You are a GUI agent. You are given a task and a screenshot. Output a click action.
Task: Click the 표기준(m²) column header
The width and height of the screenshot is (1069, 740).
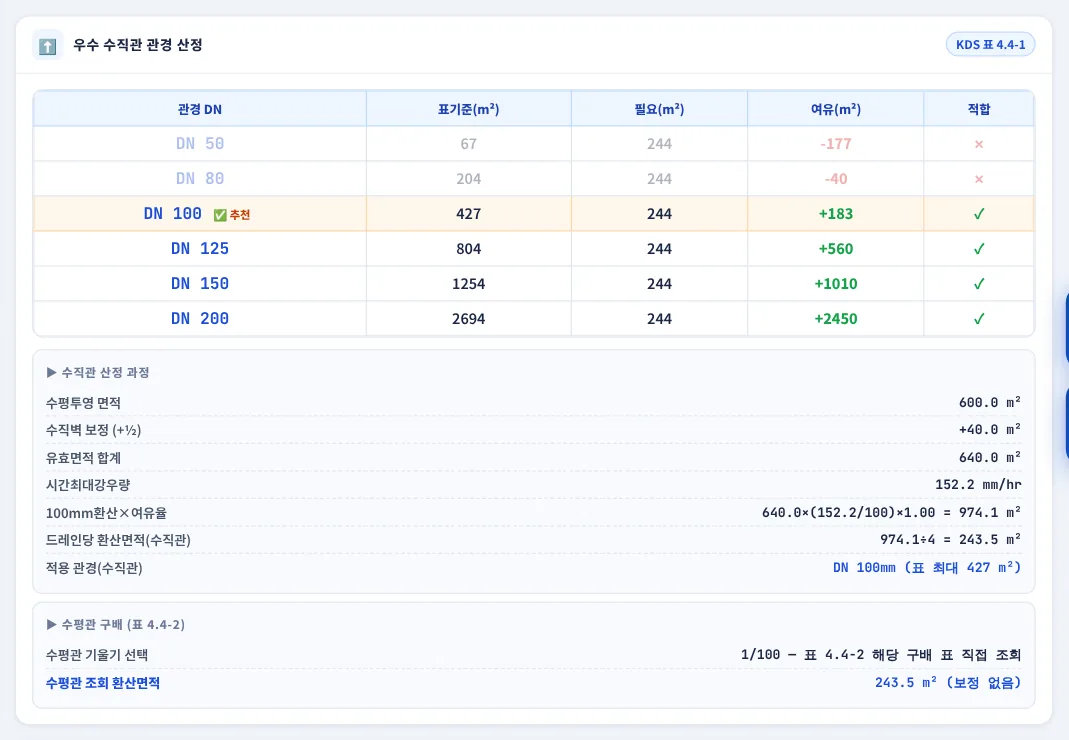[468, 109]
